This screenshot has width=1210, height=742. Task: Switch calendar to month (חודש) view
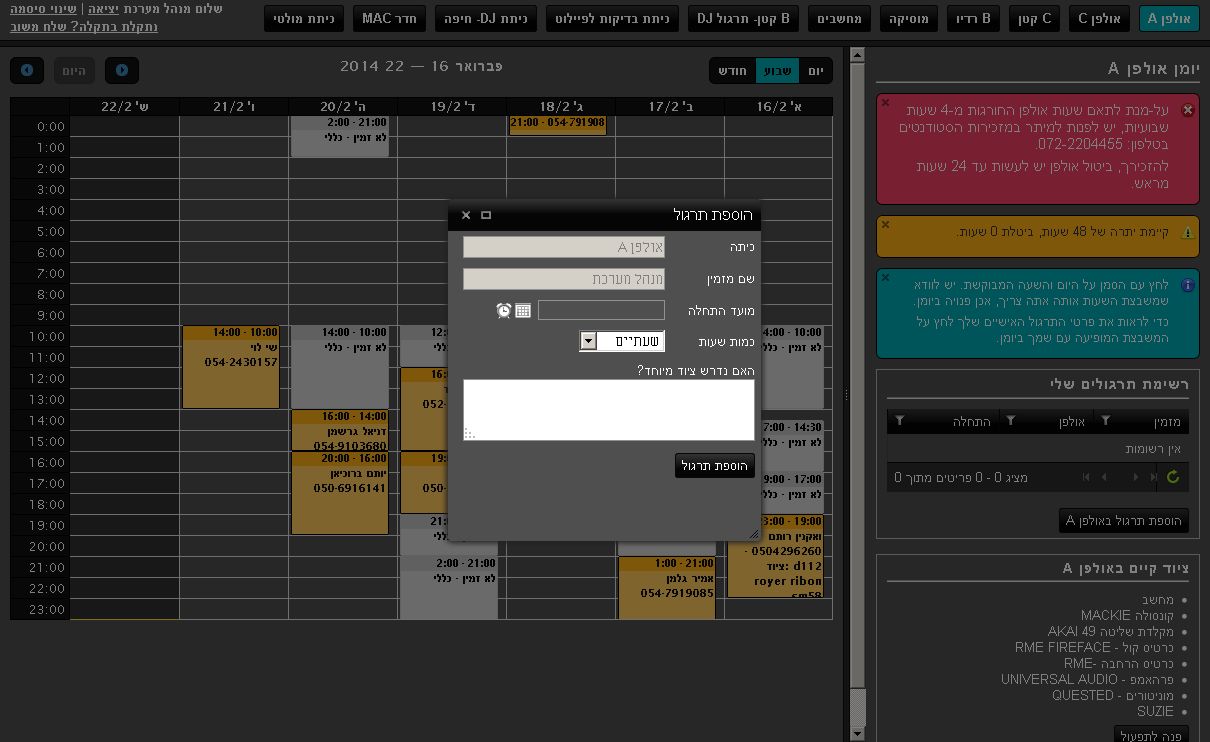(733, 71)
